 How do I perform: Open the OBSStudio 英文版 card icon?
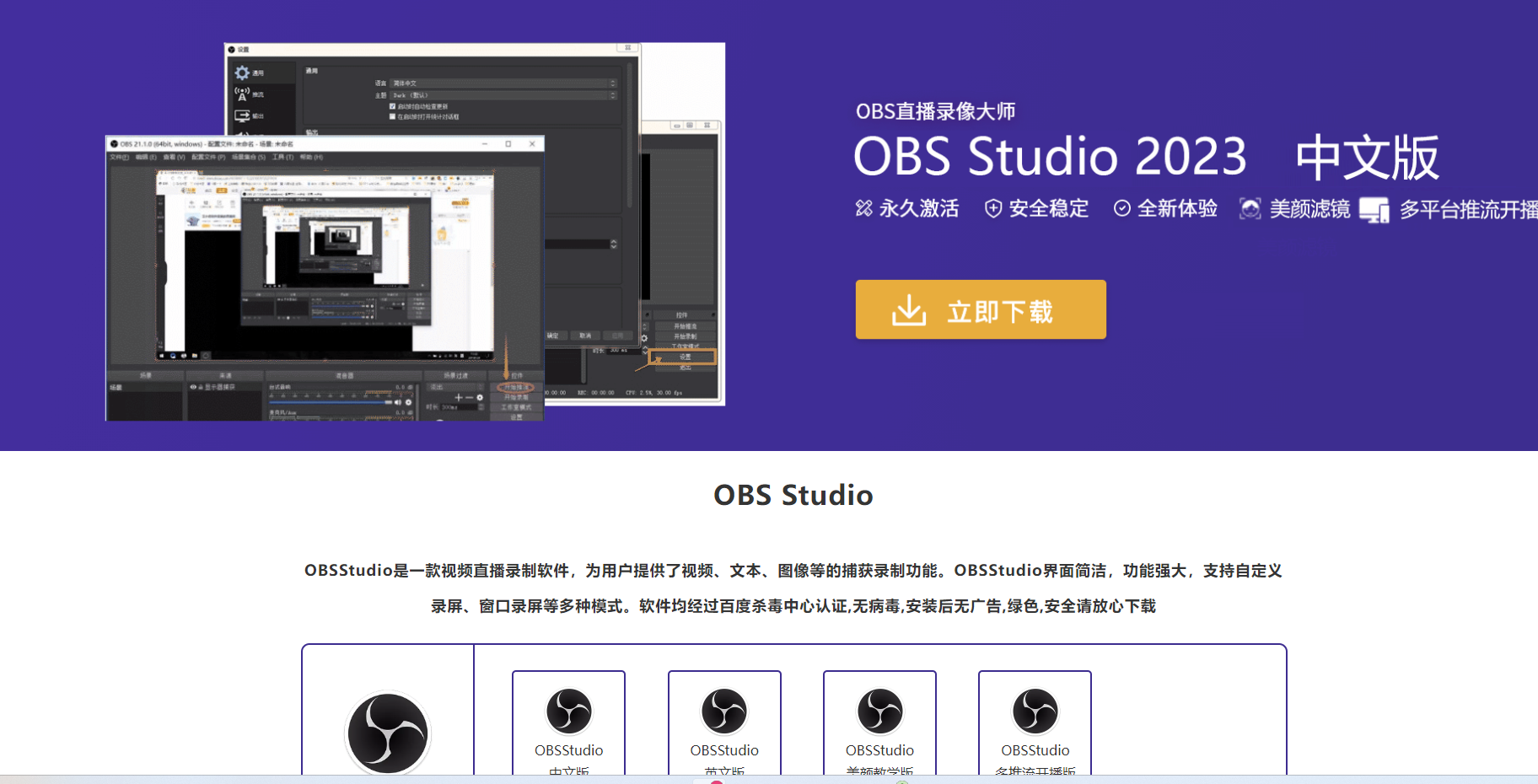pyautogui.click(x=724, y=711)
